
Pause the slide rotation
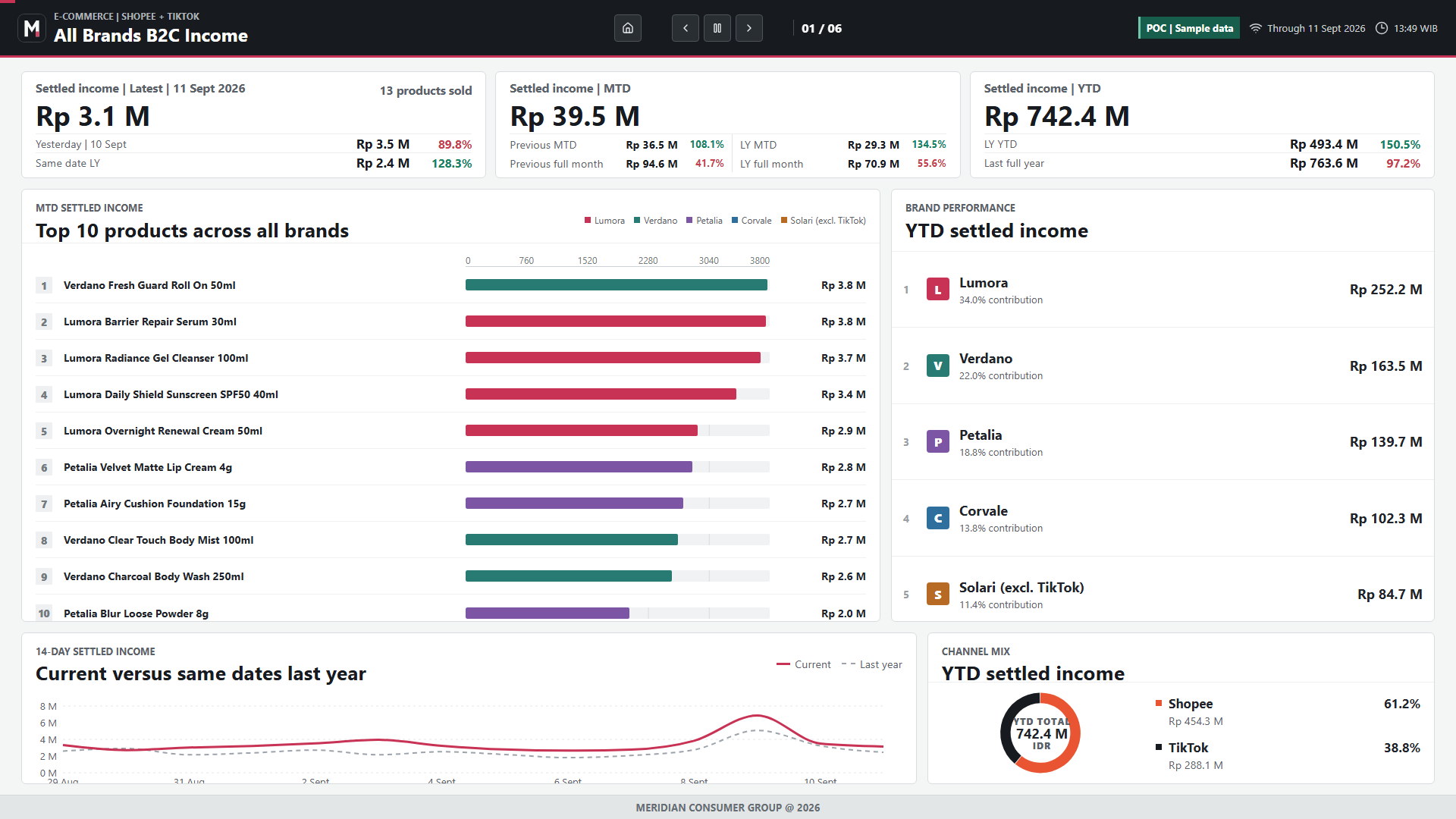[717, 28]
